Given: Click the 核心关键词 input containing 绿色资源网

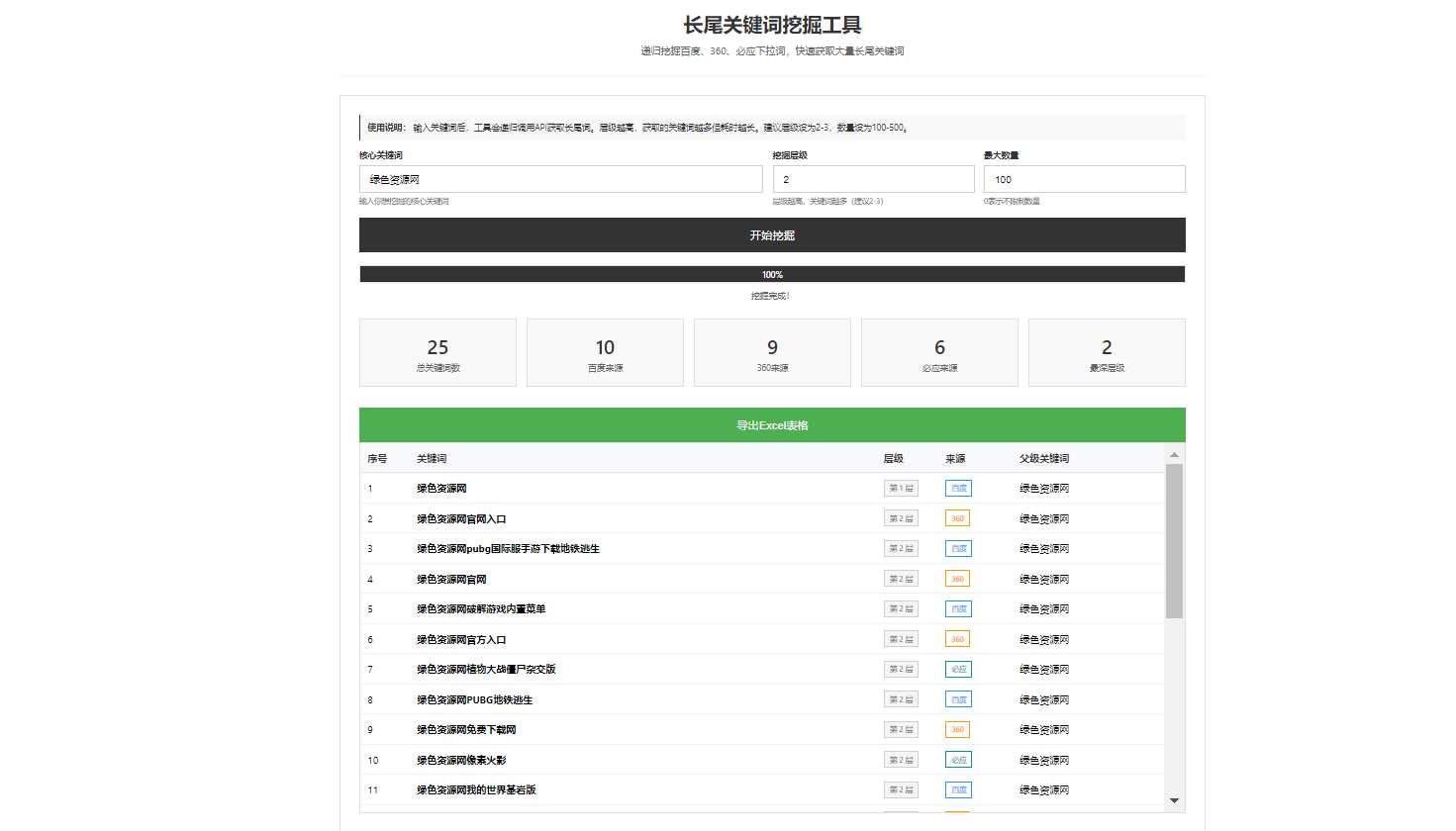Looking at the screenshot, I should (560, 179).
